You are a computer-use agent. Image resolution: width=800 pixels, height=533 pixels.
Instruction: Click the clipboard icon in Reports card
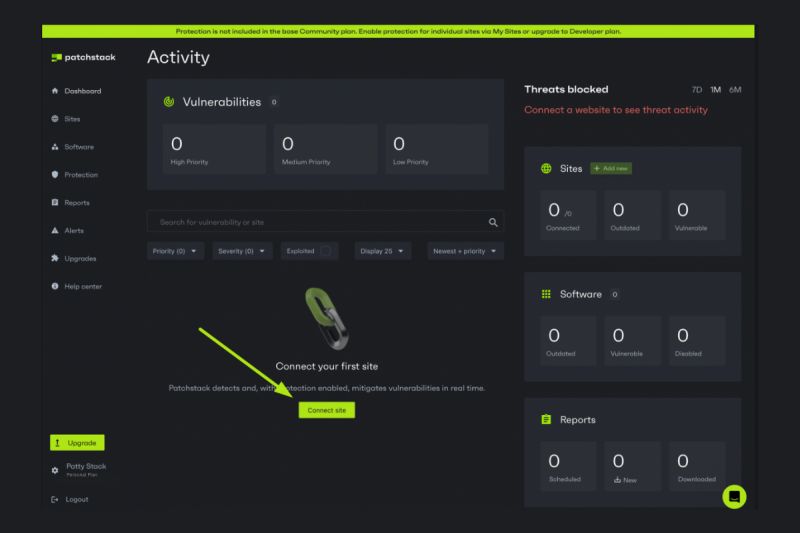pyautogui.click(x=546, y=419)
